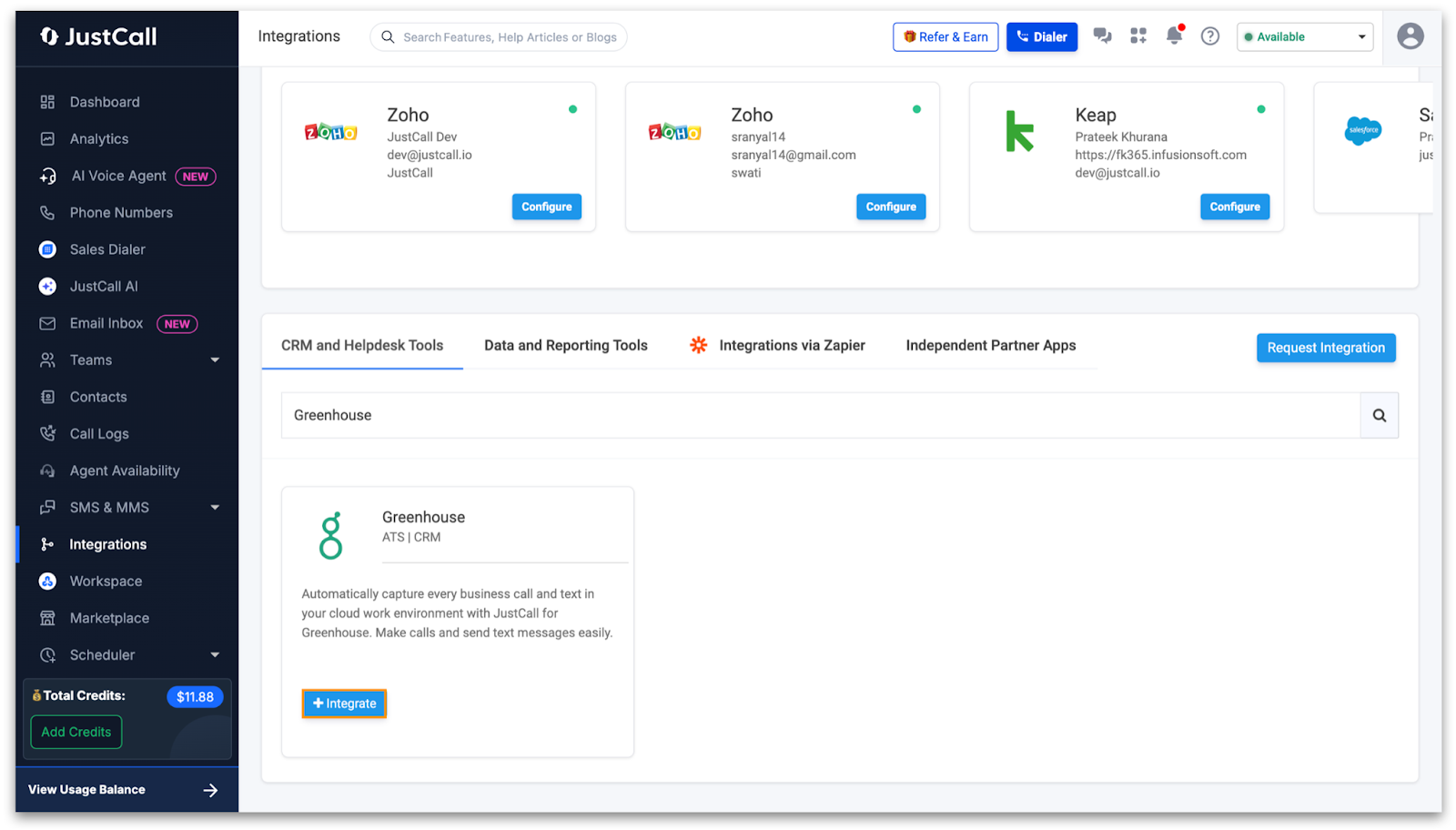
Task: Select the Integrations branch icon
Action: tap(47, 544)
